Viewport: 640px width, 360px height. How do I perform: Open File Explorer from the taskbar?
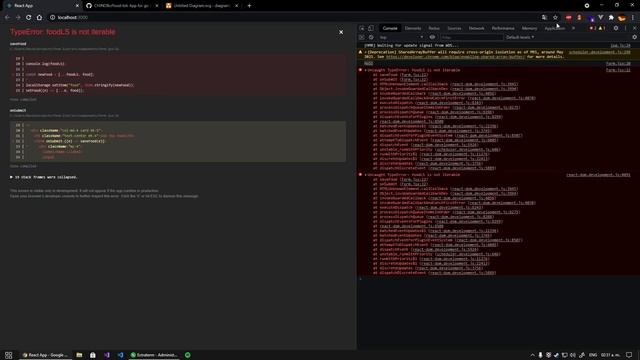(79, 355)
